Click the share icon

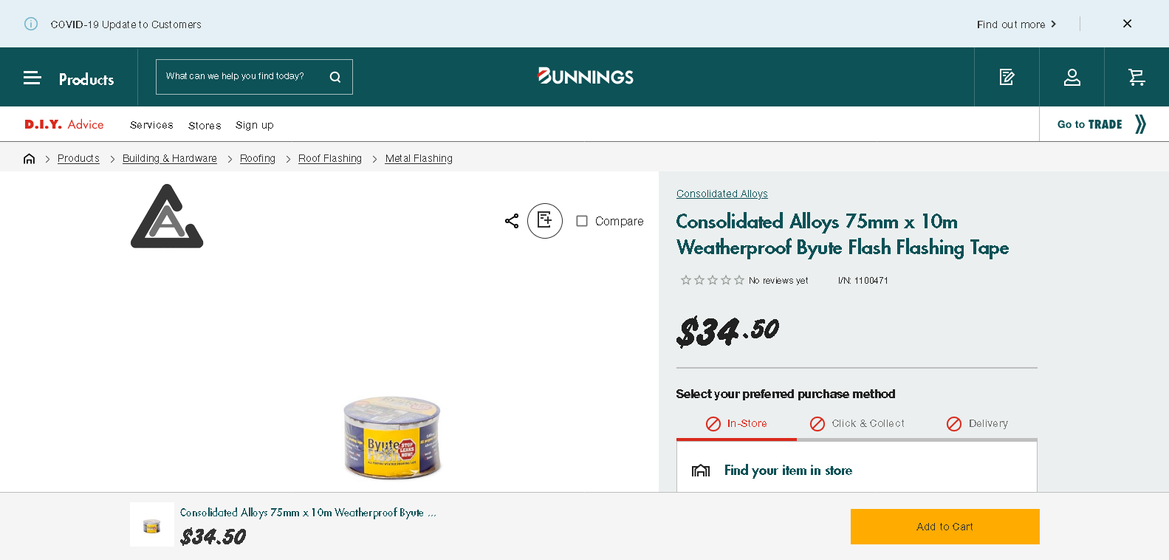[512, 221]
